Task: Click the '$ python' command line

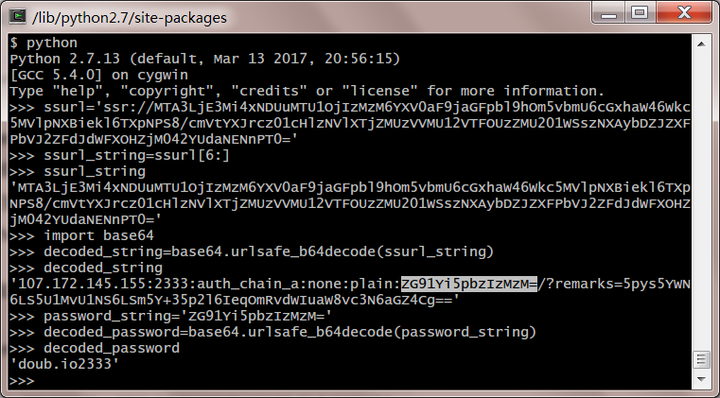Action: point(44,43)
